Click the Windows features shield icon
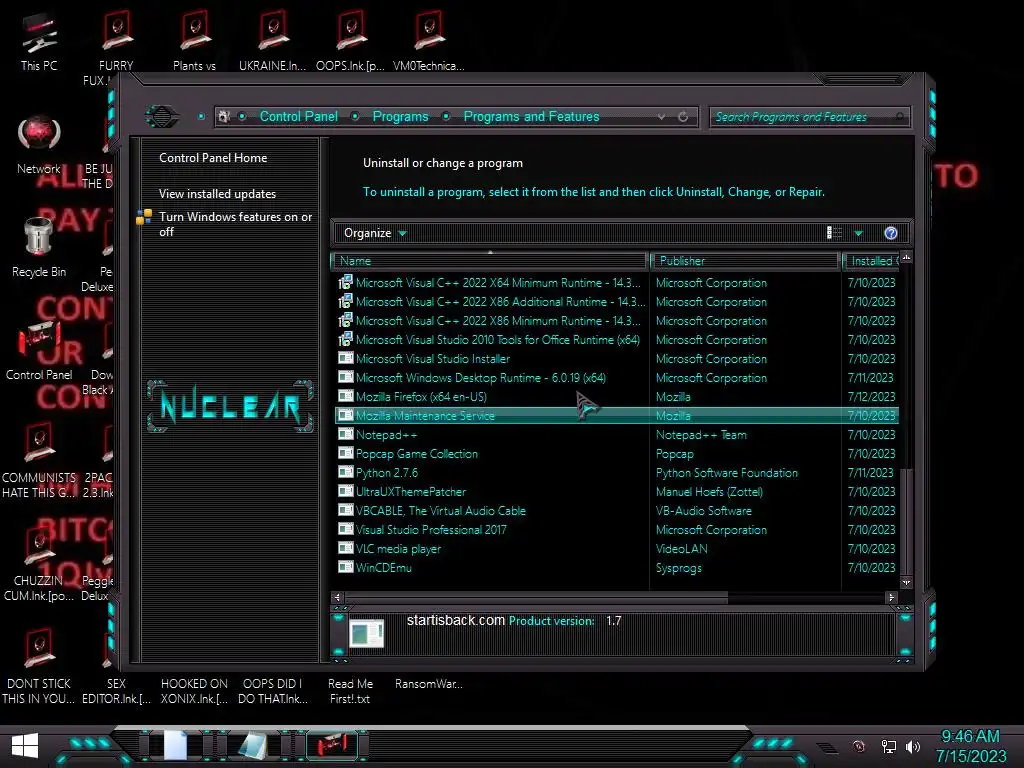This screenshot has width=1024, height=768. pos(144,217)
